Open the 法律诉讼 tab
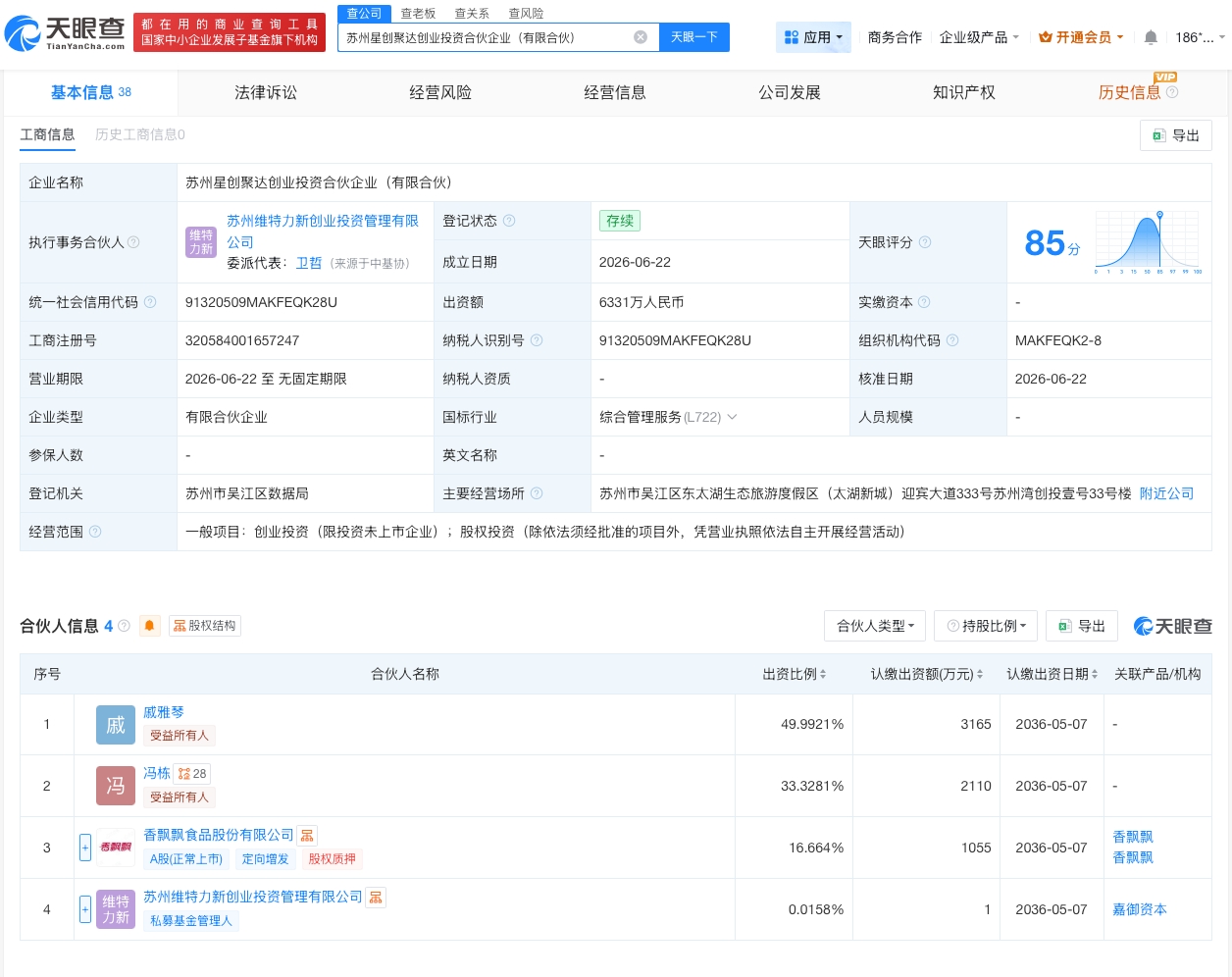1232x977 pixels. 266,92
